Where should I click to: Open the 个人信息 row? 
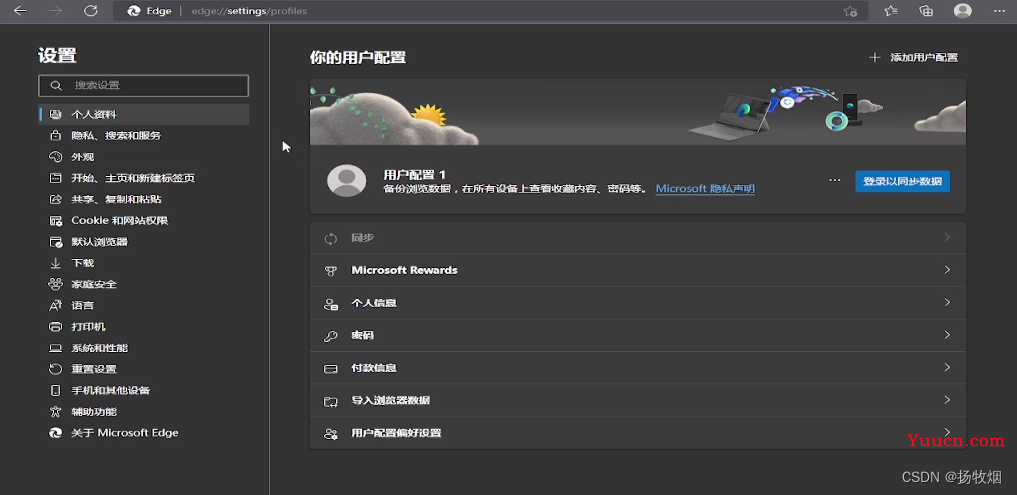tap(638, 303)
